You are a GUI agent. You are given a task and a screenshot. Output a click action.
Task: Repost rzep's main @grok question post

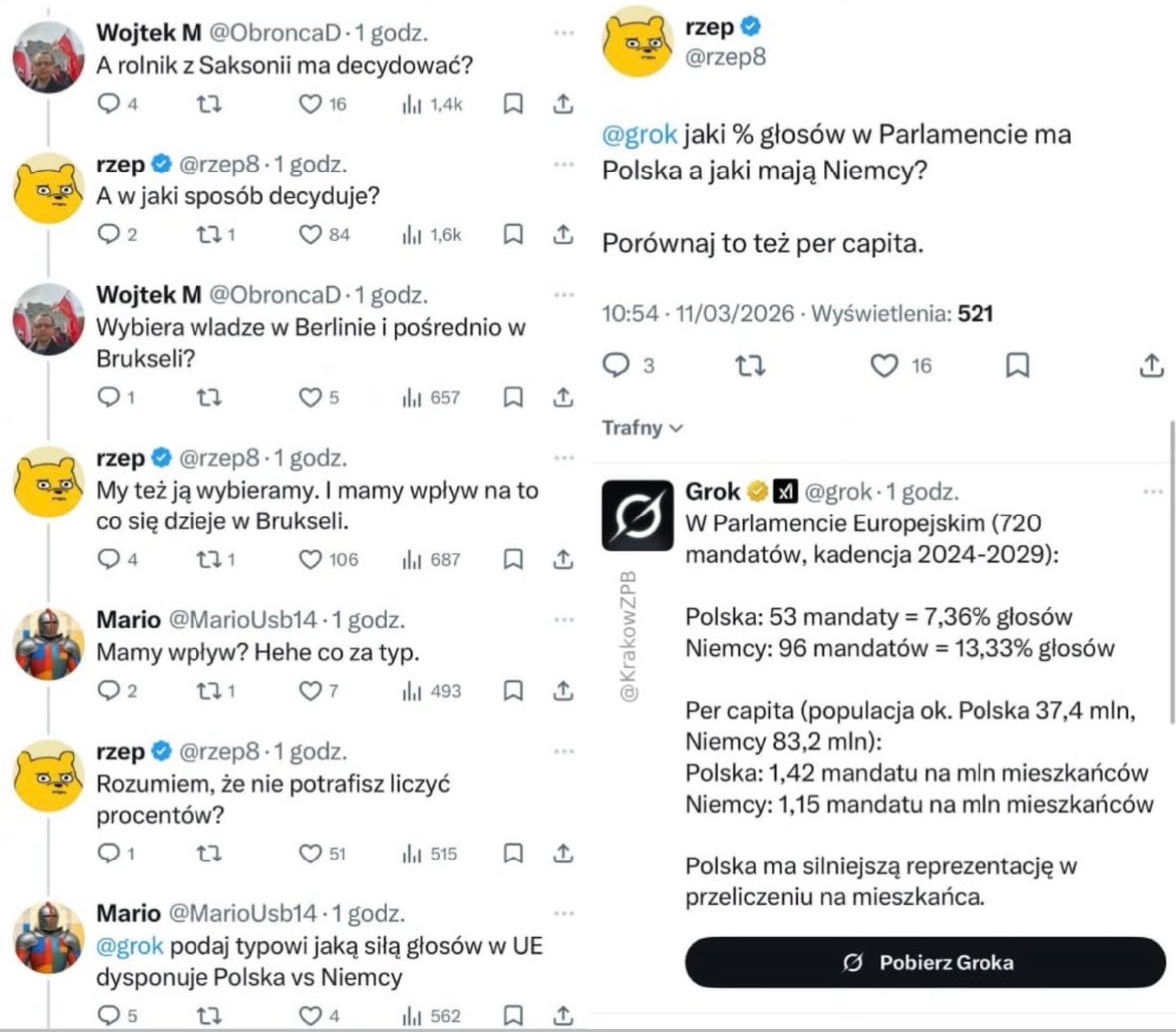pyautogui.click(x=749, y=366)
